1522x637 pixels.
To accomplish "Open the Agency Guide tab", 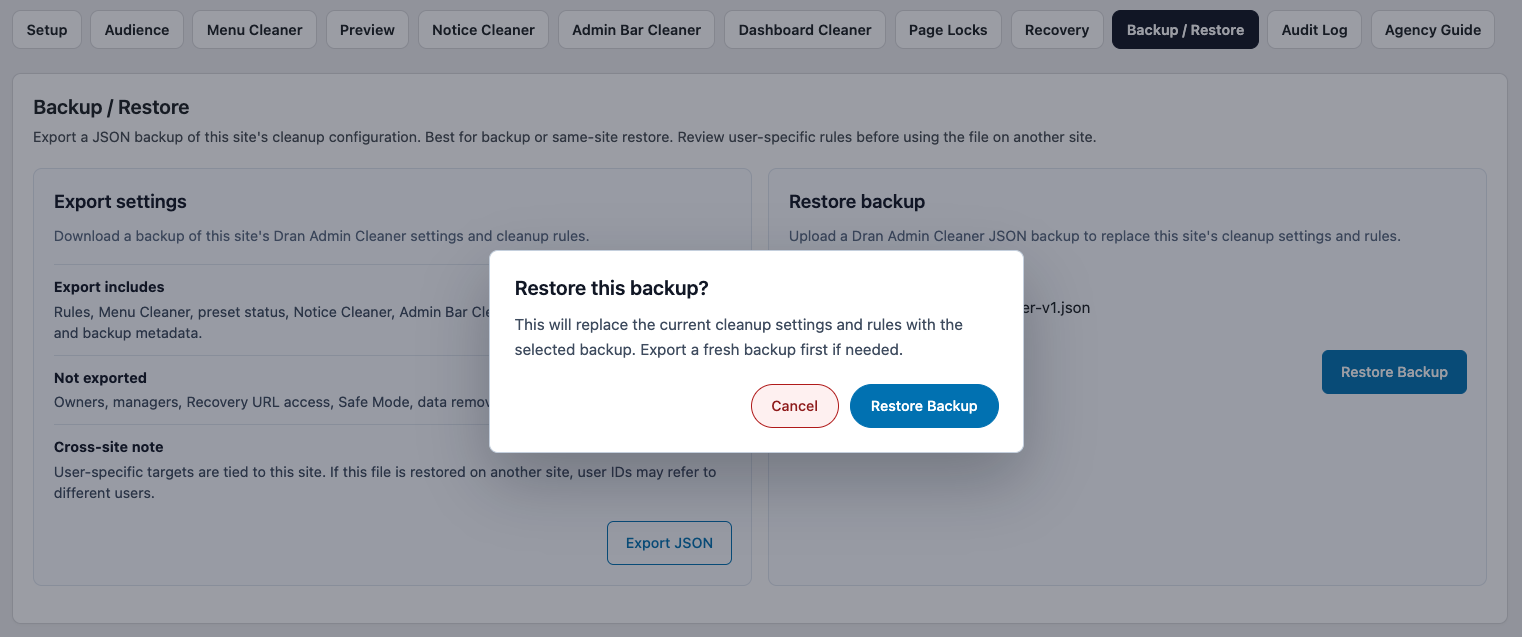I will 1433,30.
